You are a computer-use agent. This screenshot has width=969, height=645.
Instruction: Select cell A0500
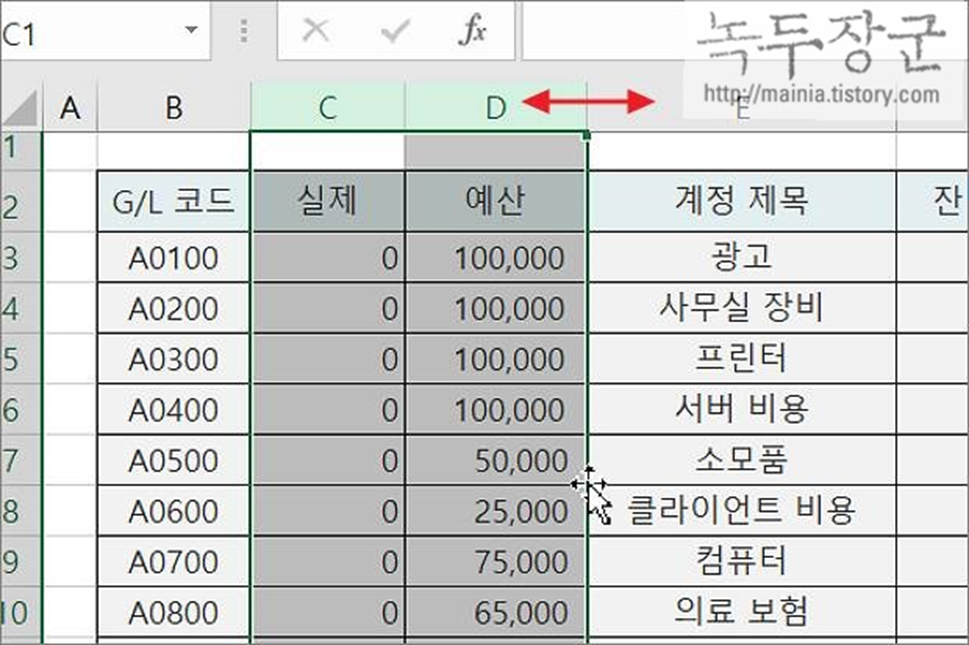[x=174, y=460]
